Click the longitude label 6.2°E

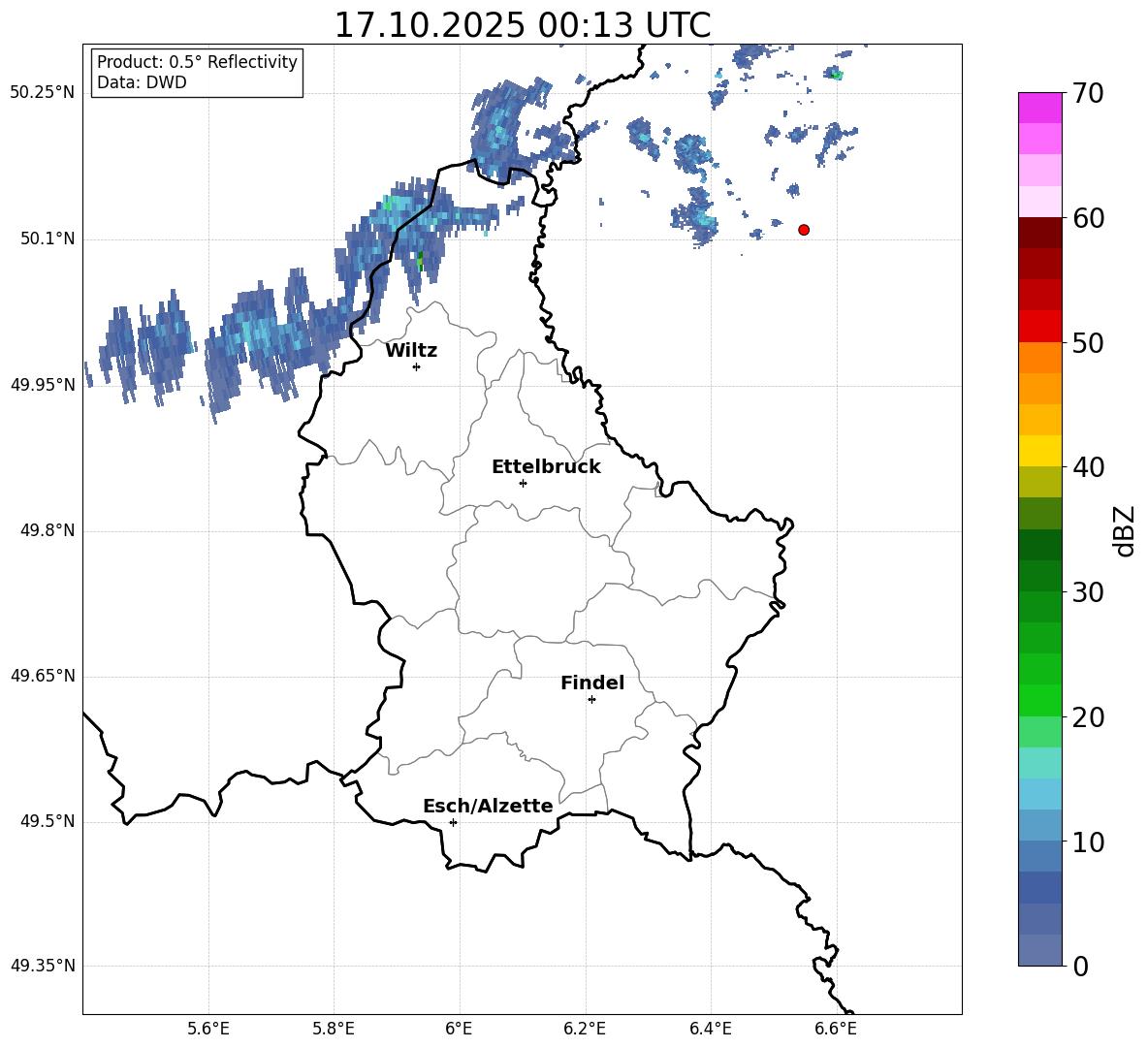coord(585,1029)
